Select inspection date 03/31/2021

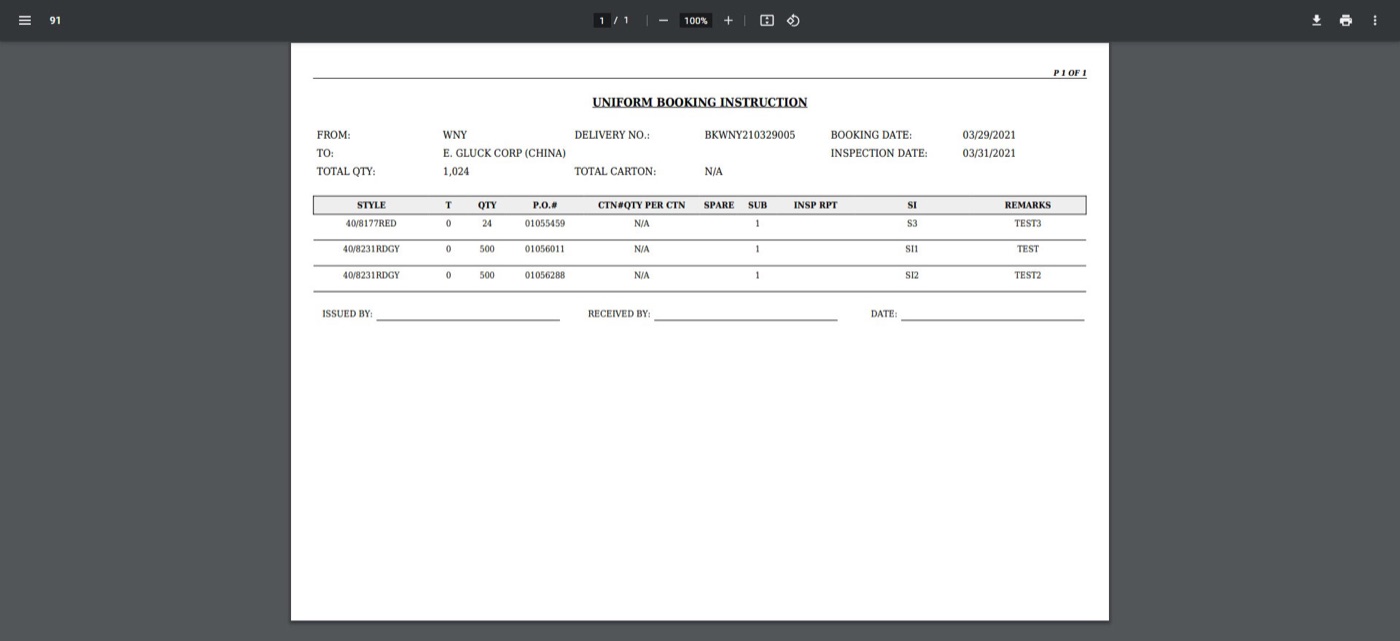pyautogui.click(x=989, y=153)
